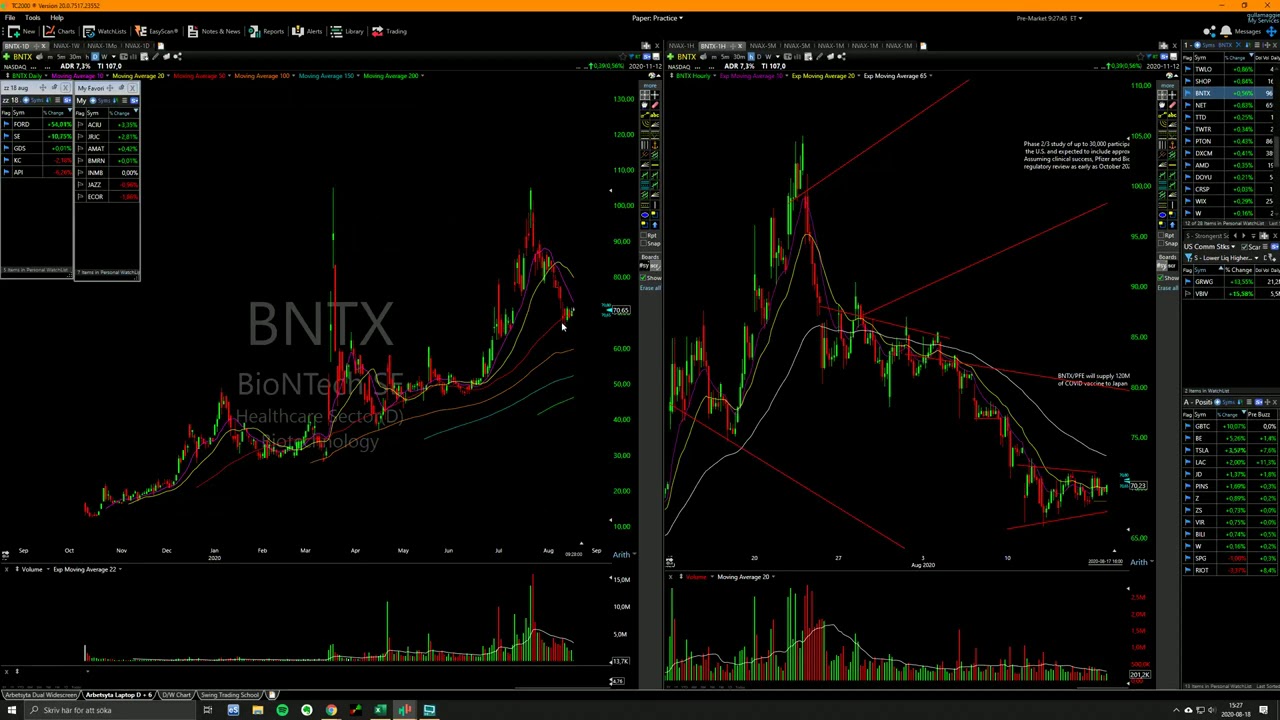Open the Library tool
Image resolution: width=1280 pixels, height=720 pixels.
coord(347,31)
